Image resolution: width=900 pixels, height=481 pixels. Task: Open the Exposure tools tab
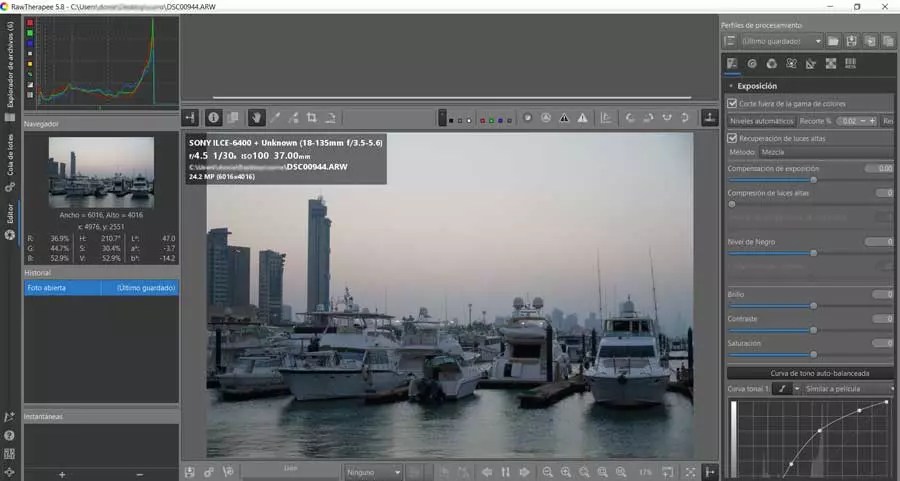tap(732, 64)
